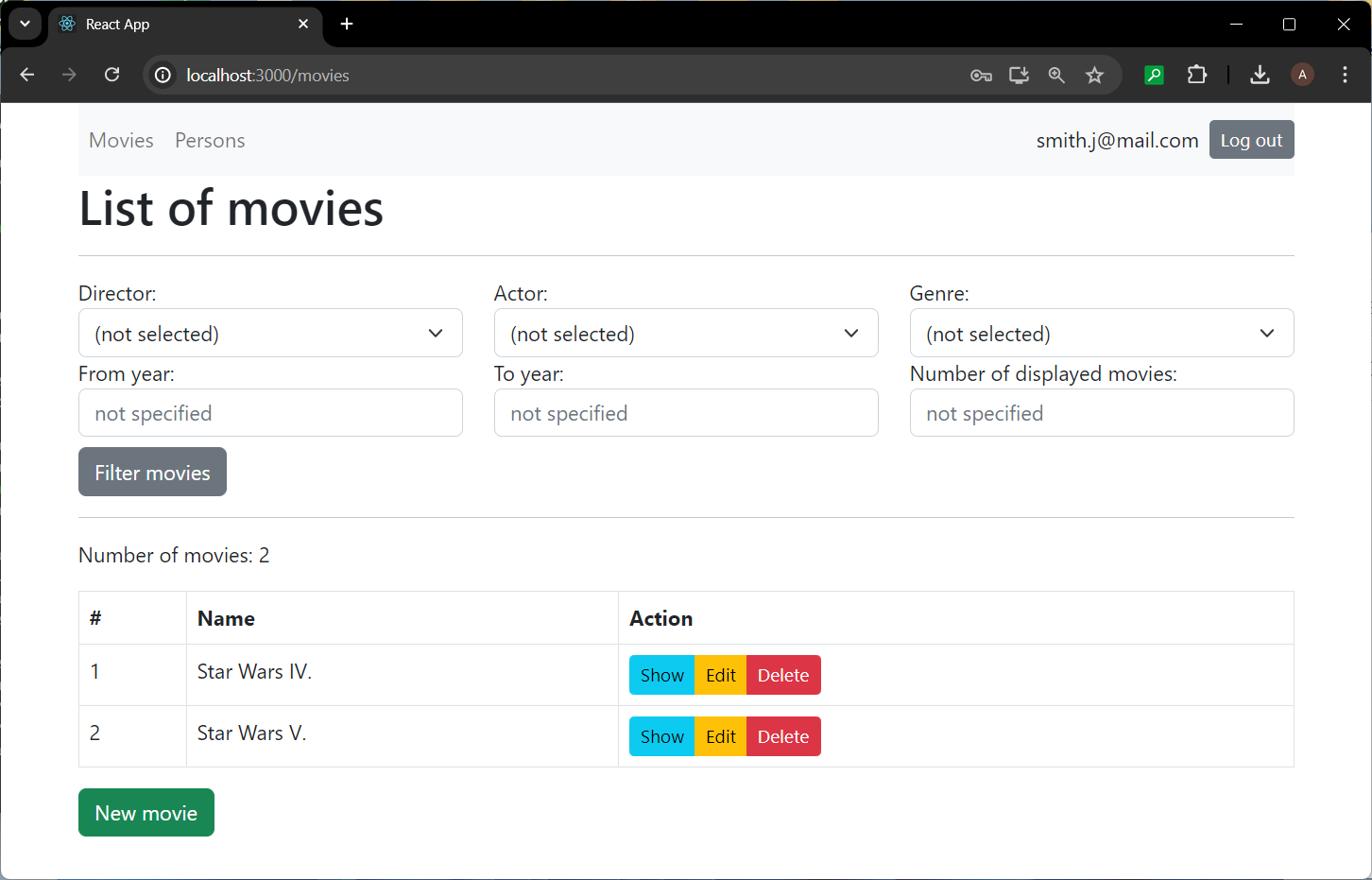Delete the Star Wars IV. movie
Image resolution: width=1372 pixels, height=880 pixels.
(782, 675)
